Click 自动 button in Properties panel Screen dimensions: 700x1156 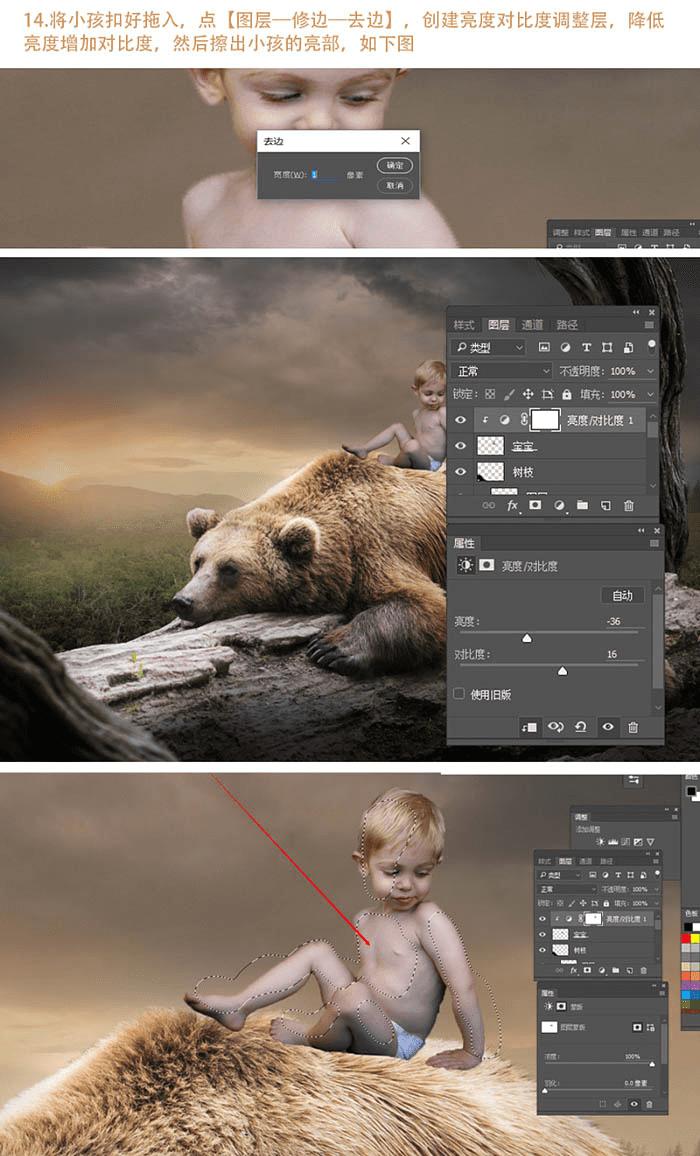623,595
